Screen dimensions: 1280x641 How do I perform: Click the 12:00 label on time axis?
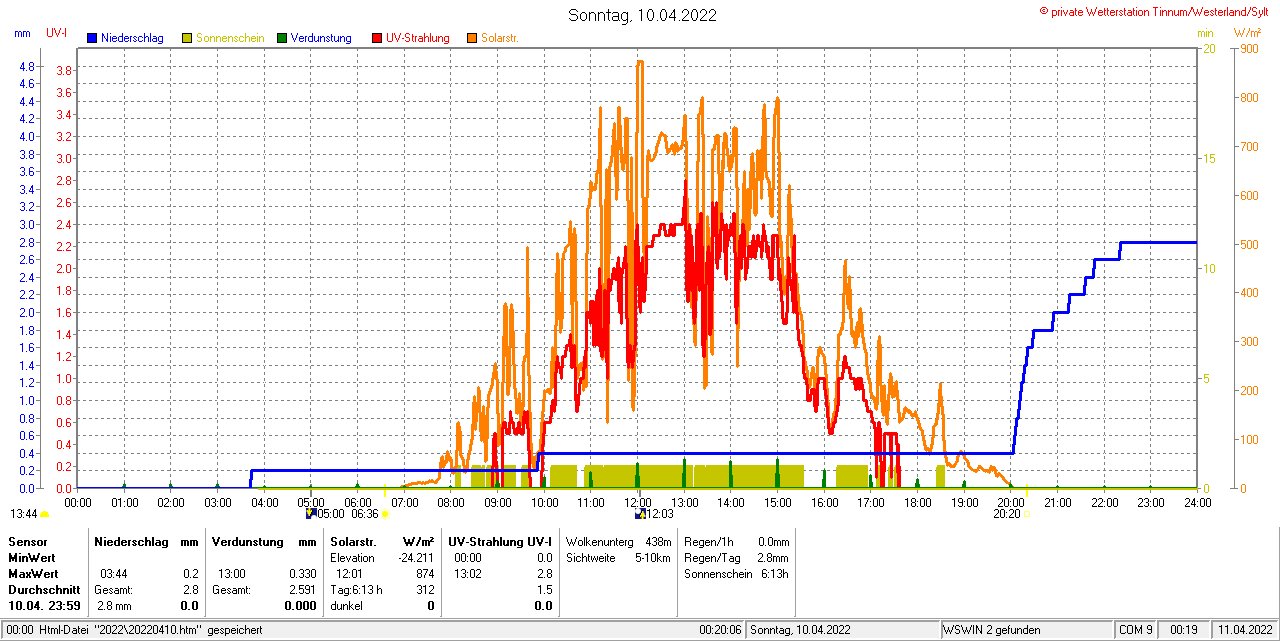pyautogui.click(x=638, y=502)
